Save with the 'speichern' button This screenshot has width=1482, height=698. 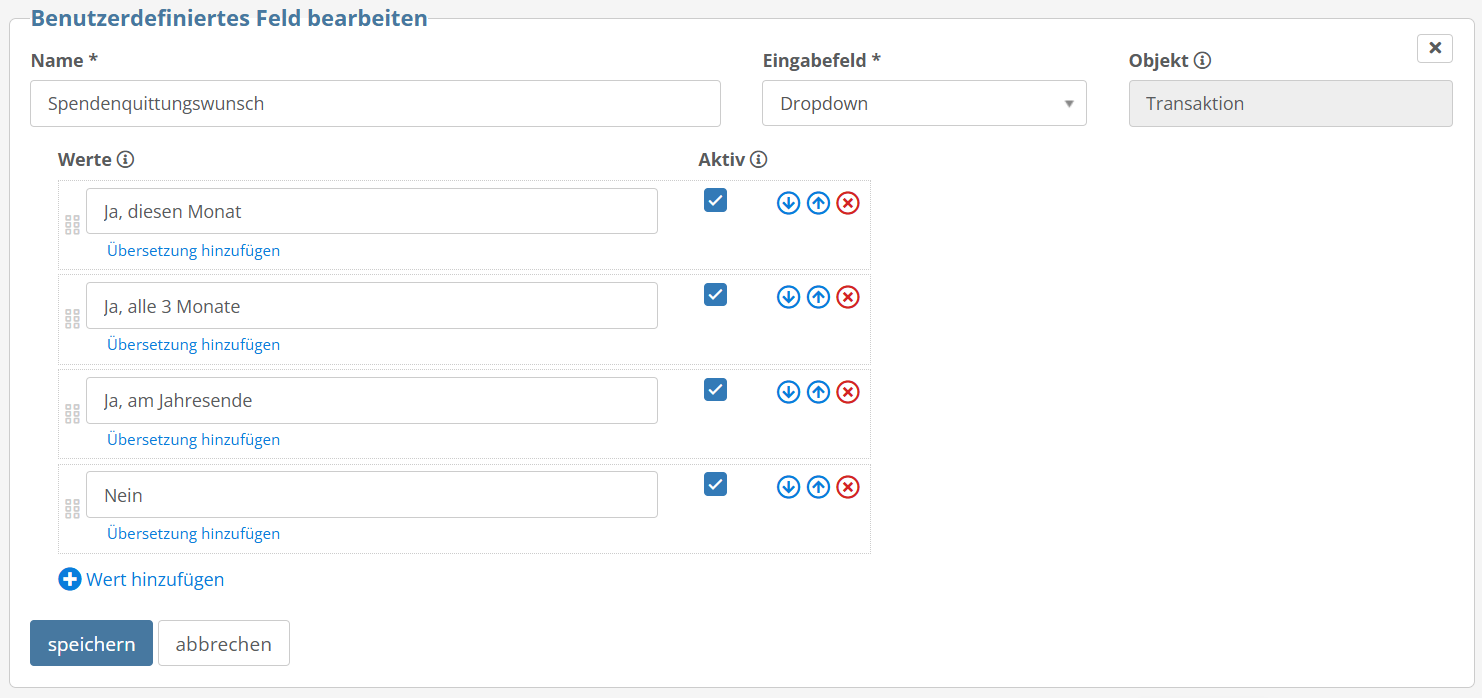tap(91, 643)
